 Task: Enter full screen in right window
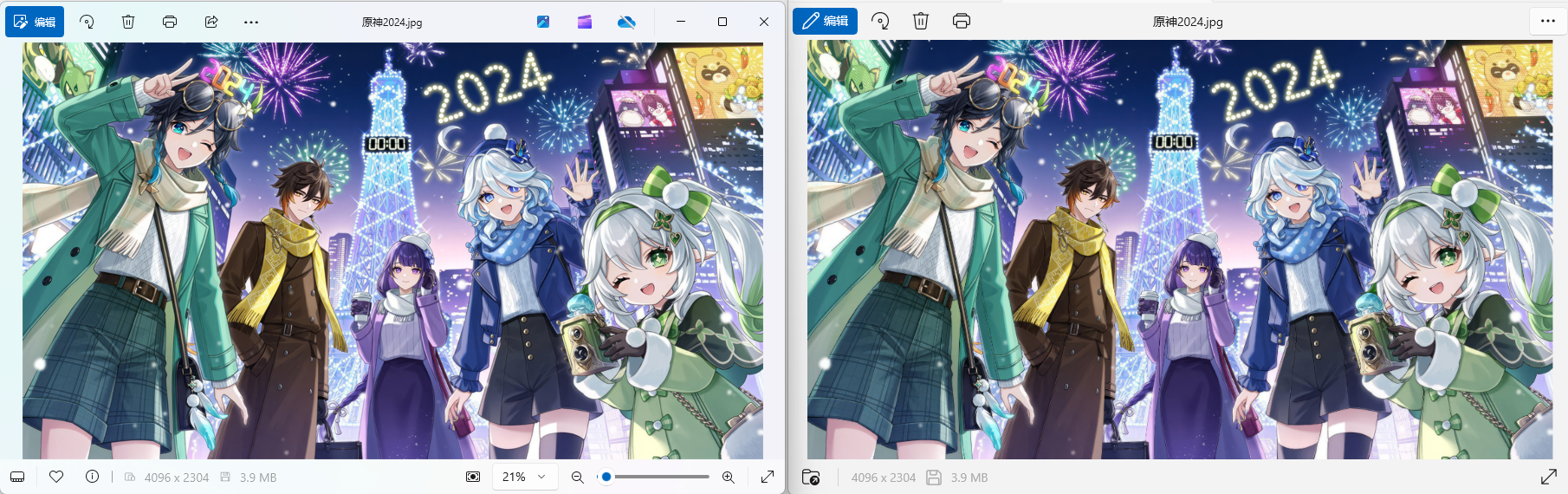1549,477
